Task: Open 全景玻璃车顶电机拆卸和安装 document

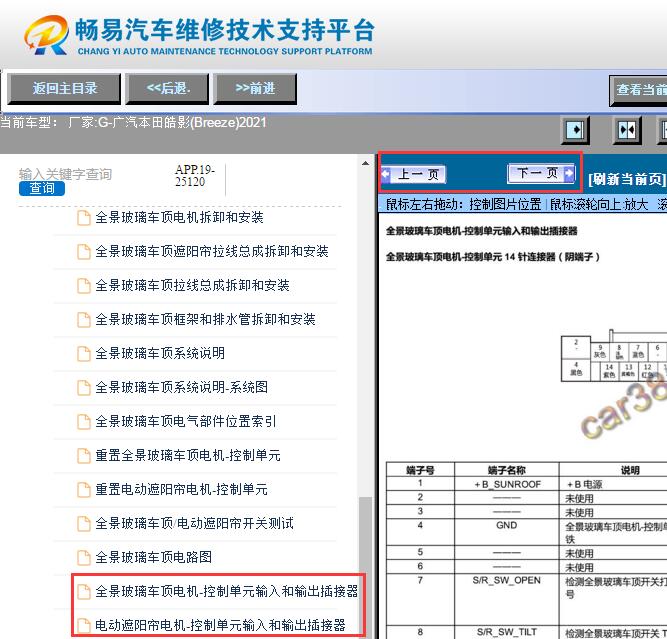Action: [x=179, y=217]
